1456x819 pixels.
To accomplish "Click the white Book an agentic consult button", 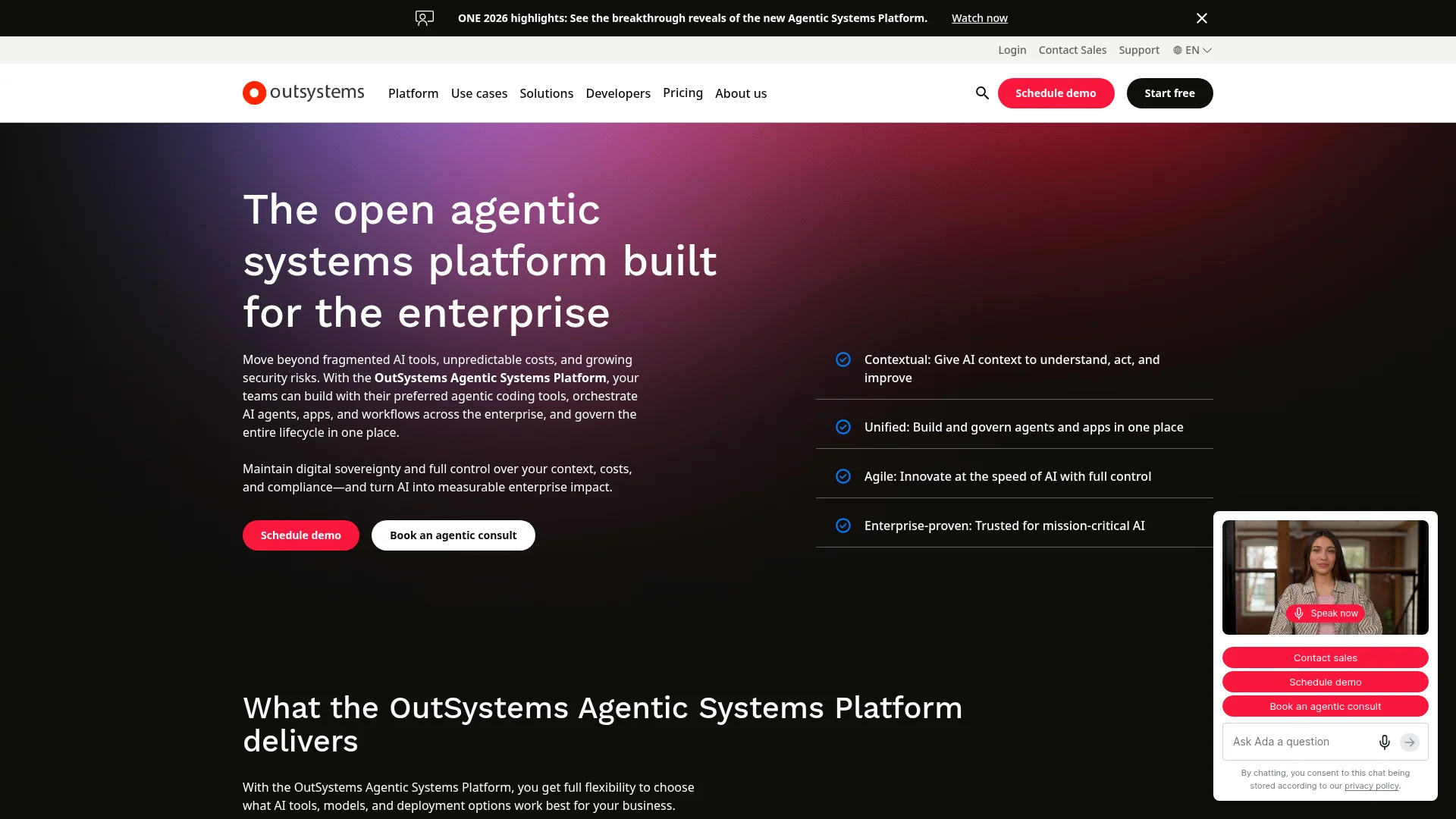I will click(x=453, y=535).
